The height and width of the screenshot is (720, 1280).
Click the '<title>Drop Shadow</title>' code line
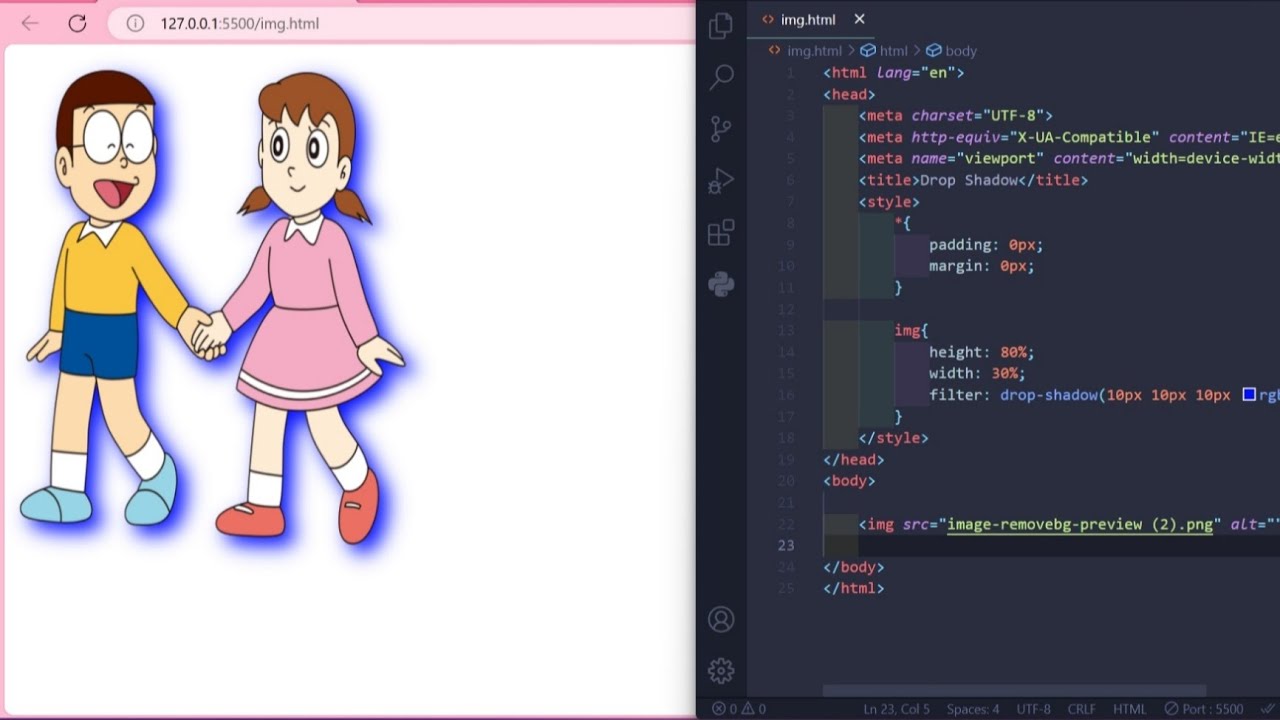(x=973, y=180)
